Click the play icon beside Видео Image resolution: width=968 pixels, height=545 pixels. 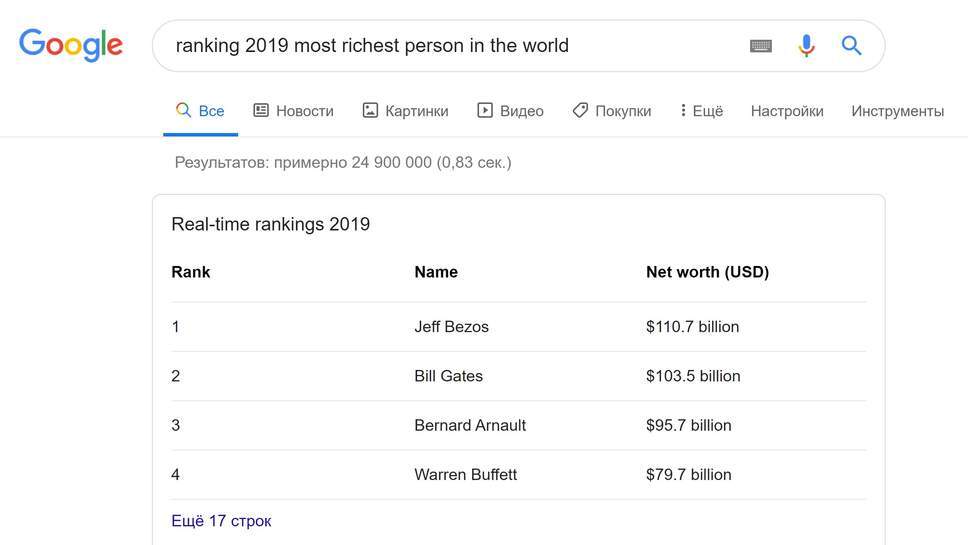coord(485,111)
